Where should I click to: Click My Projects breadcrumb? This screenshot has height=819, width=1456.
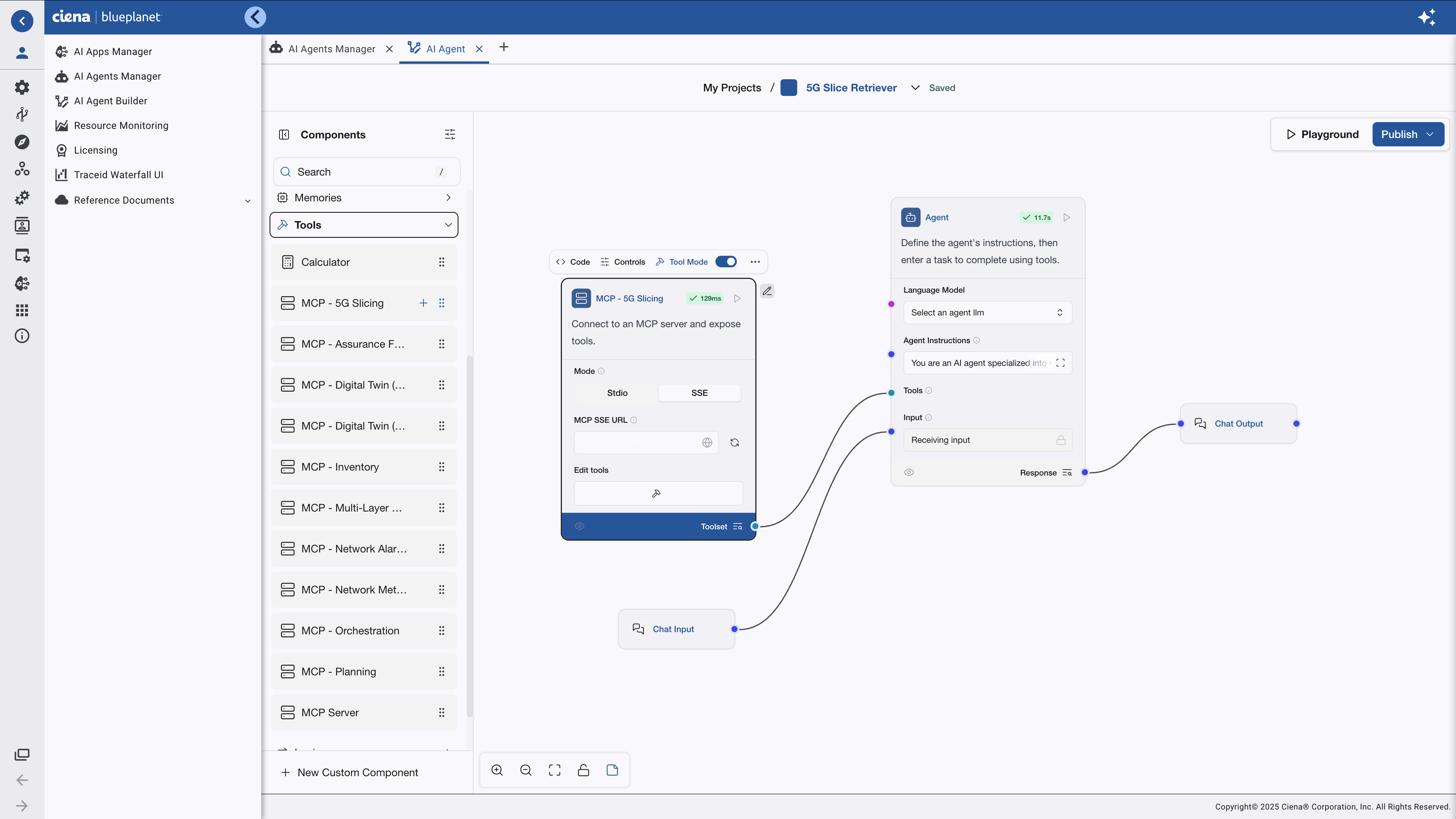[x=732, y=88]
